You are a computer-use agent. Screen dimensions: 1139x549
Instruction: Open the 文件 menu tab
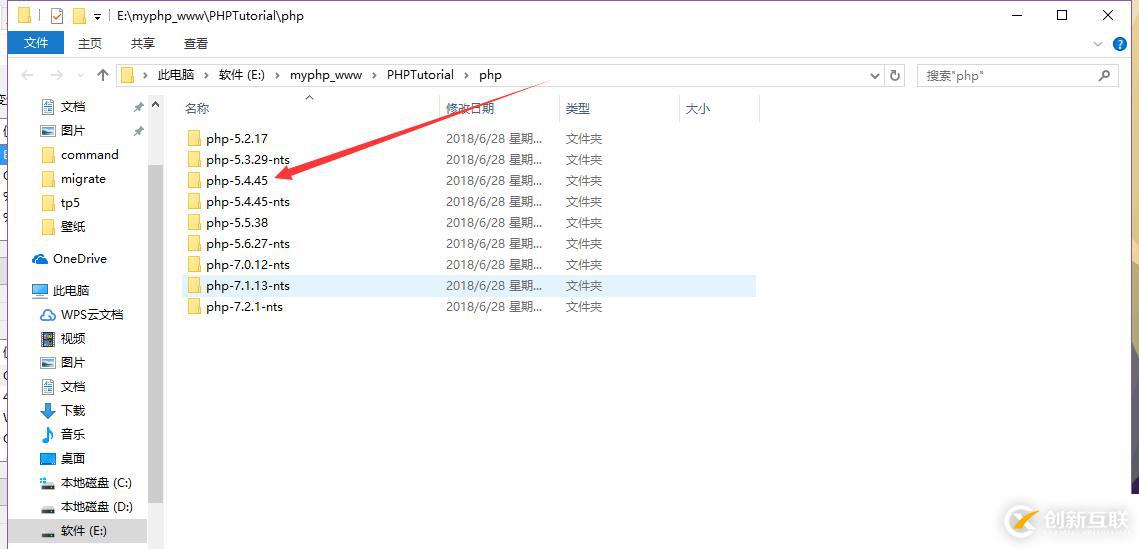coord(36,43)
